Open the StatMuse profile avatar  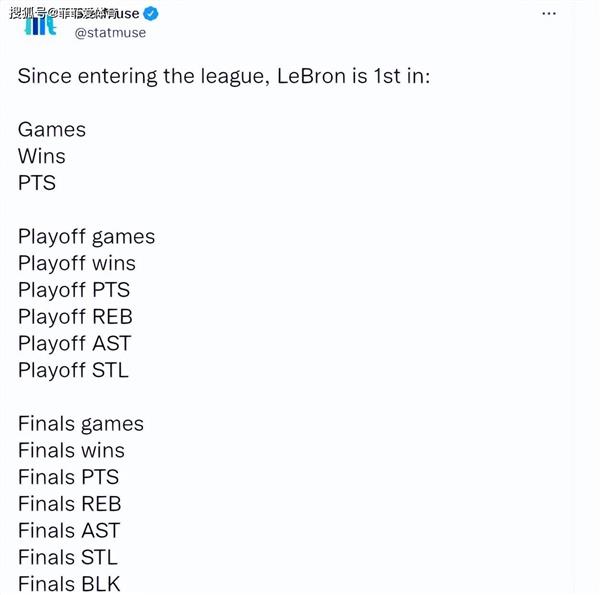(40, 23)
